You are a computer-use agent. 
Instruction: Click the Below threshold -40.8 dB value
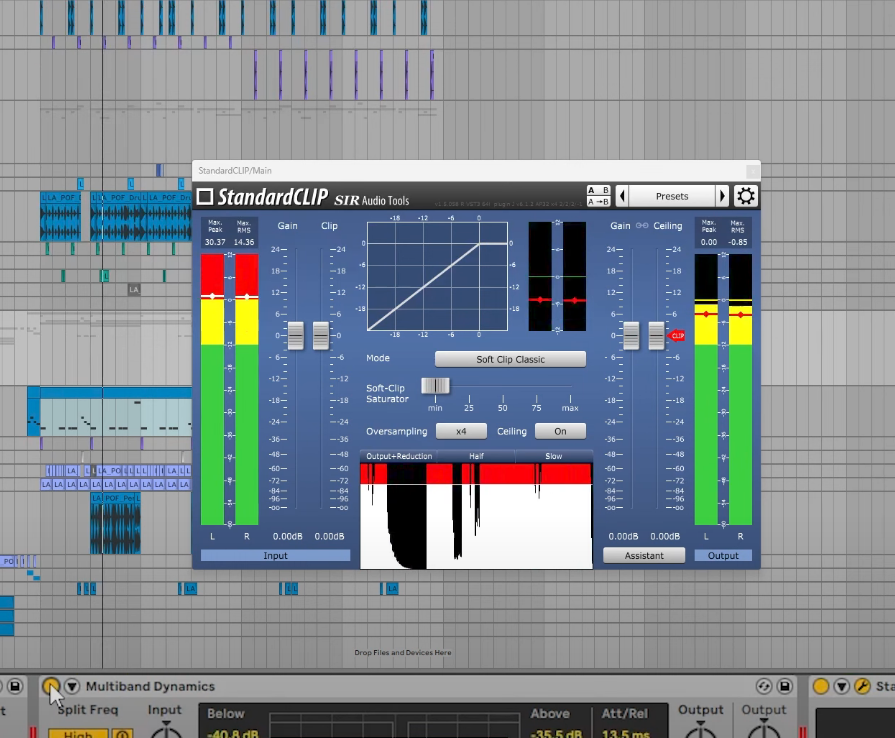tap(233, 734)
